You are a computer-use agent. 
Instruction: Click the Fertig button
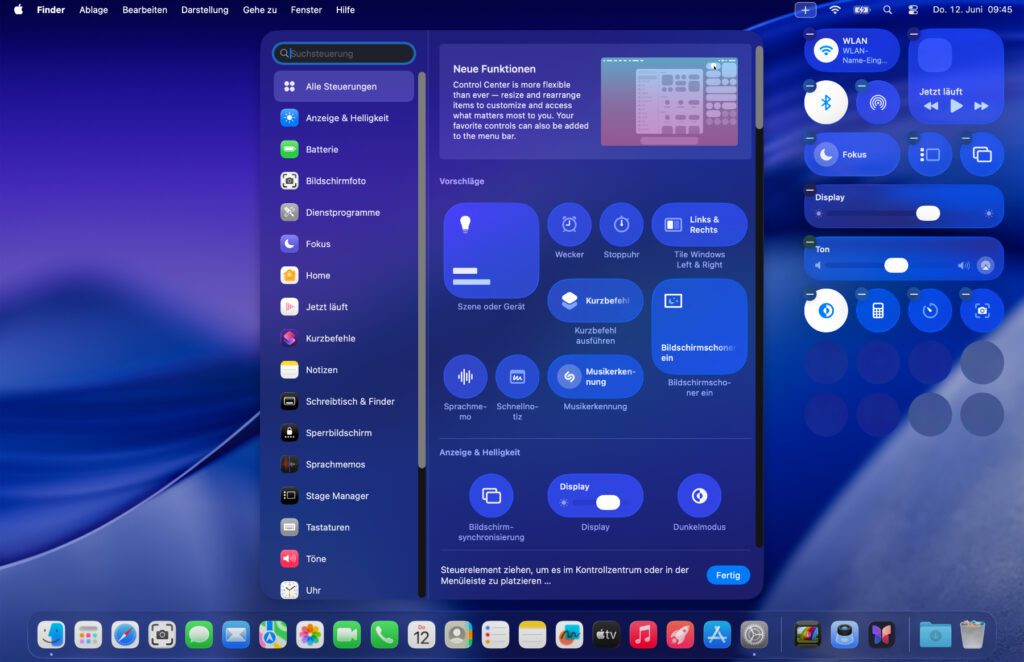pyautogui.click(x=728, y=575)
